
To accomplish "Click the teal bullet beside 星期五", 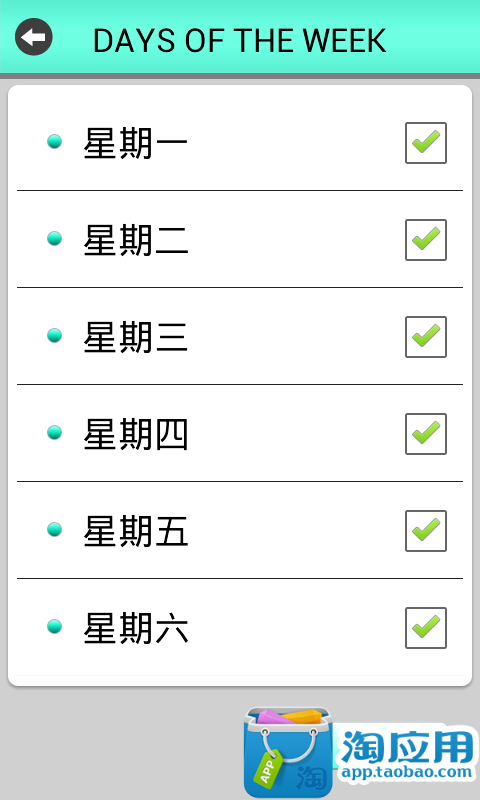I will [x=55, y=529].
